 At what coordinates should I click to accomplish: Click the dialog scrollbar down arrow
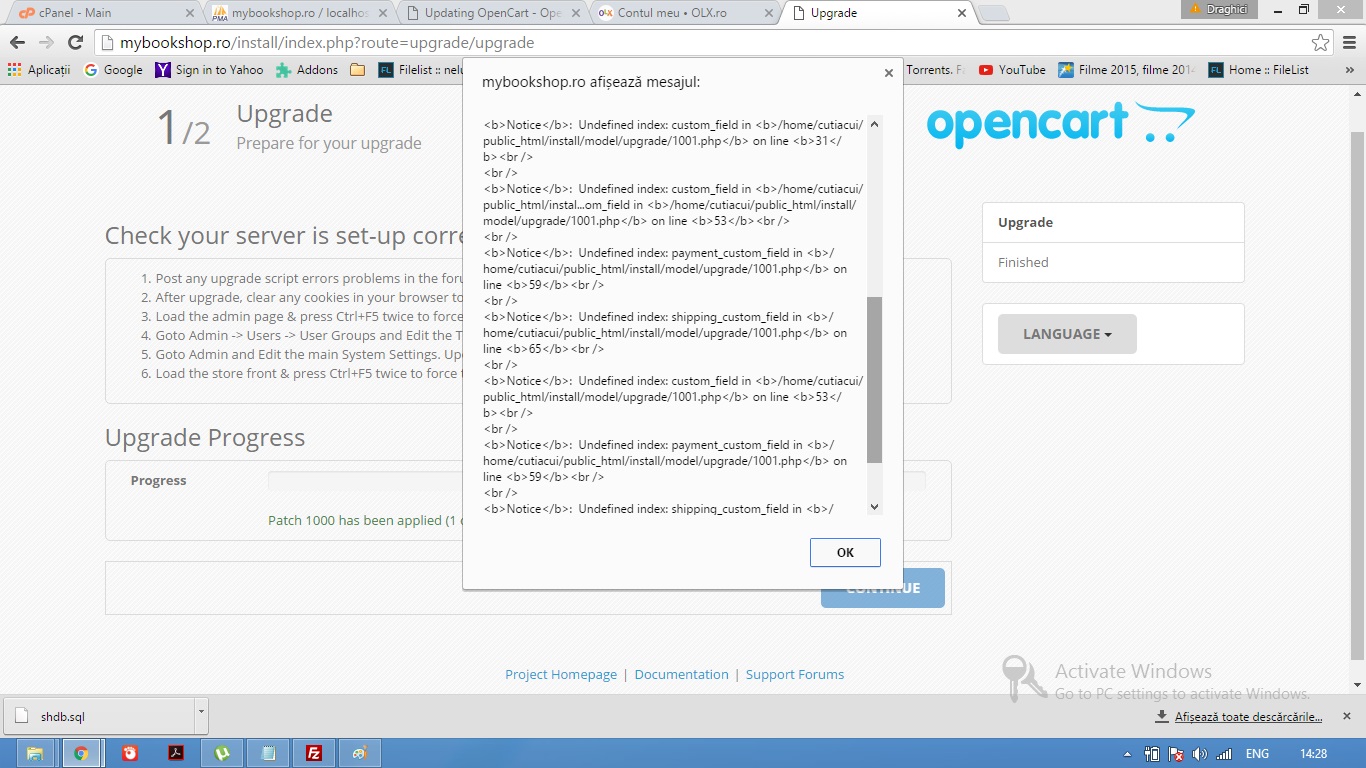pos(874,507)
